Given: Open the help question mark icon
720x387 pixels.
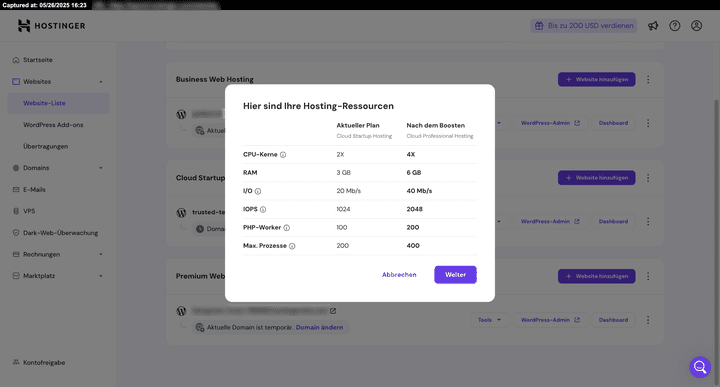Looking at the screenshot, I should (675, 26).
